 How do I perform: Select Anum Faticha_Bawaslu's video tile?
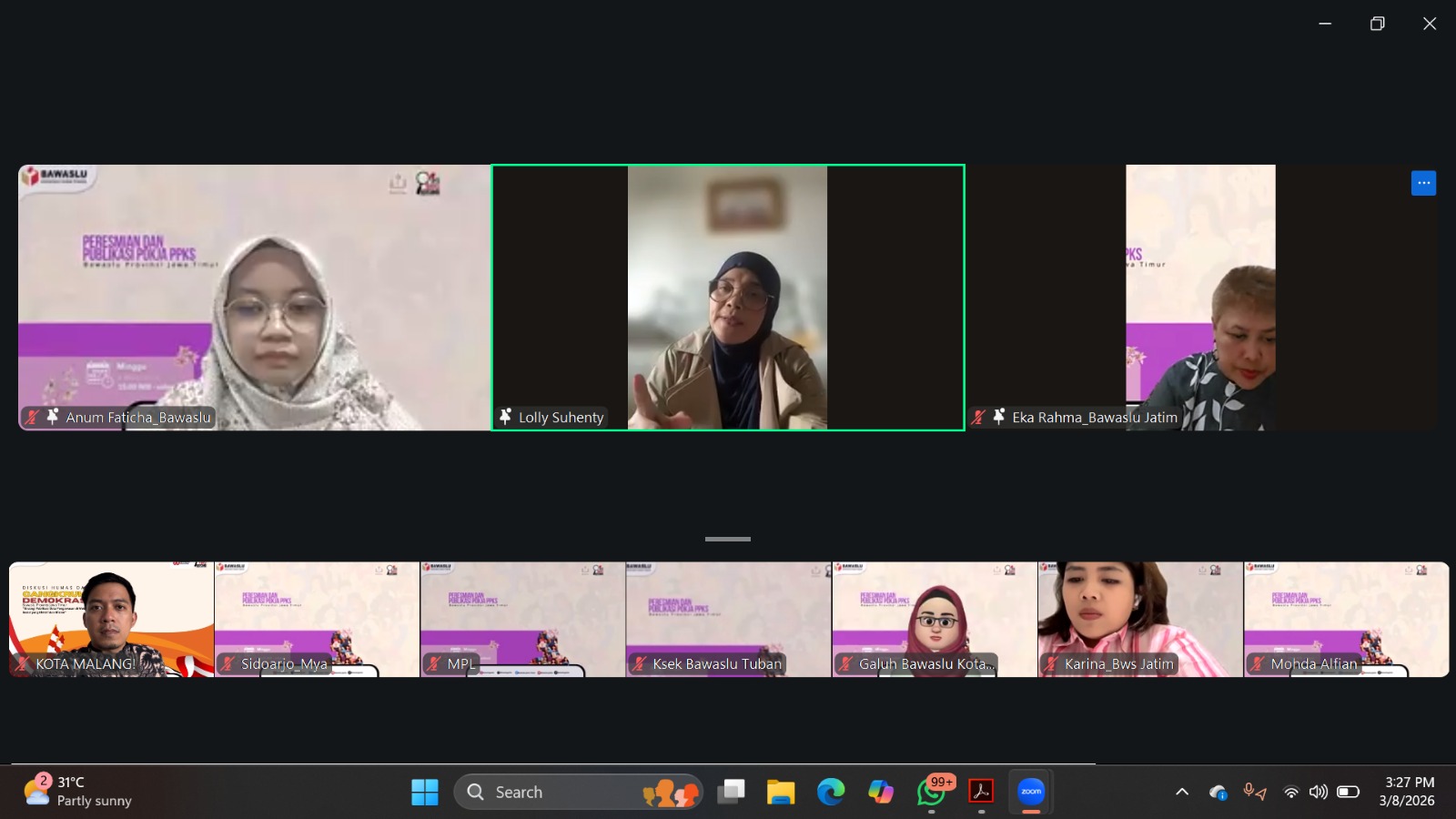254,298
